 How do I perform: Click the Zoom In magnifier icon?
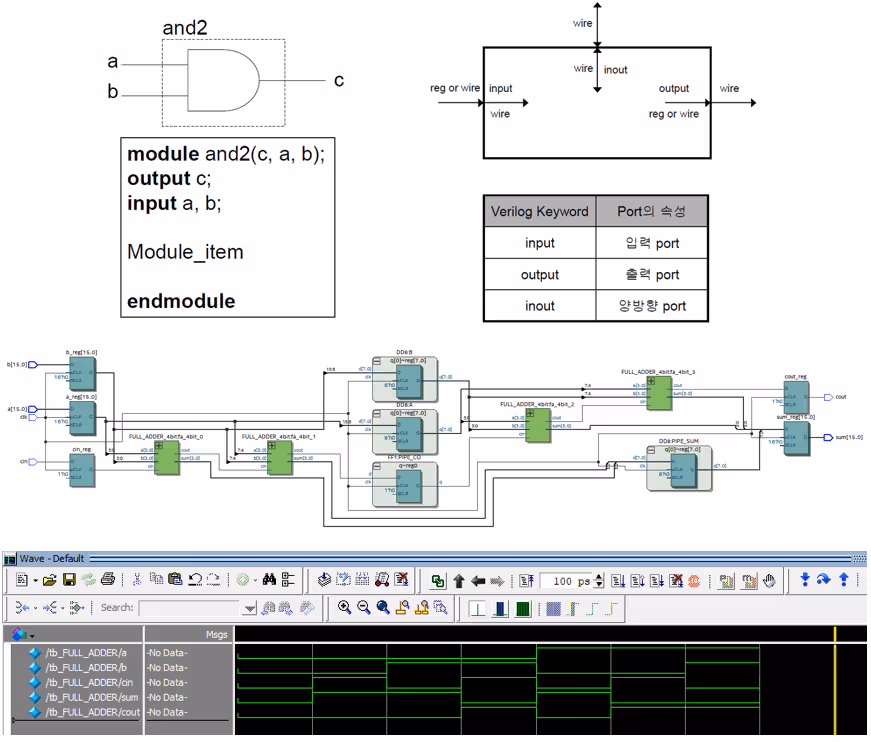click(344, 608)
